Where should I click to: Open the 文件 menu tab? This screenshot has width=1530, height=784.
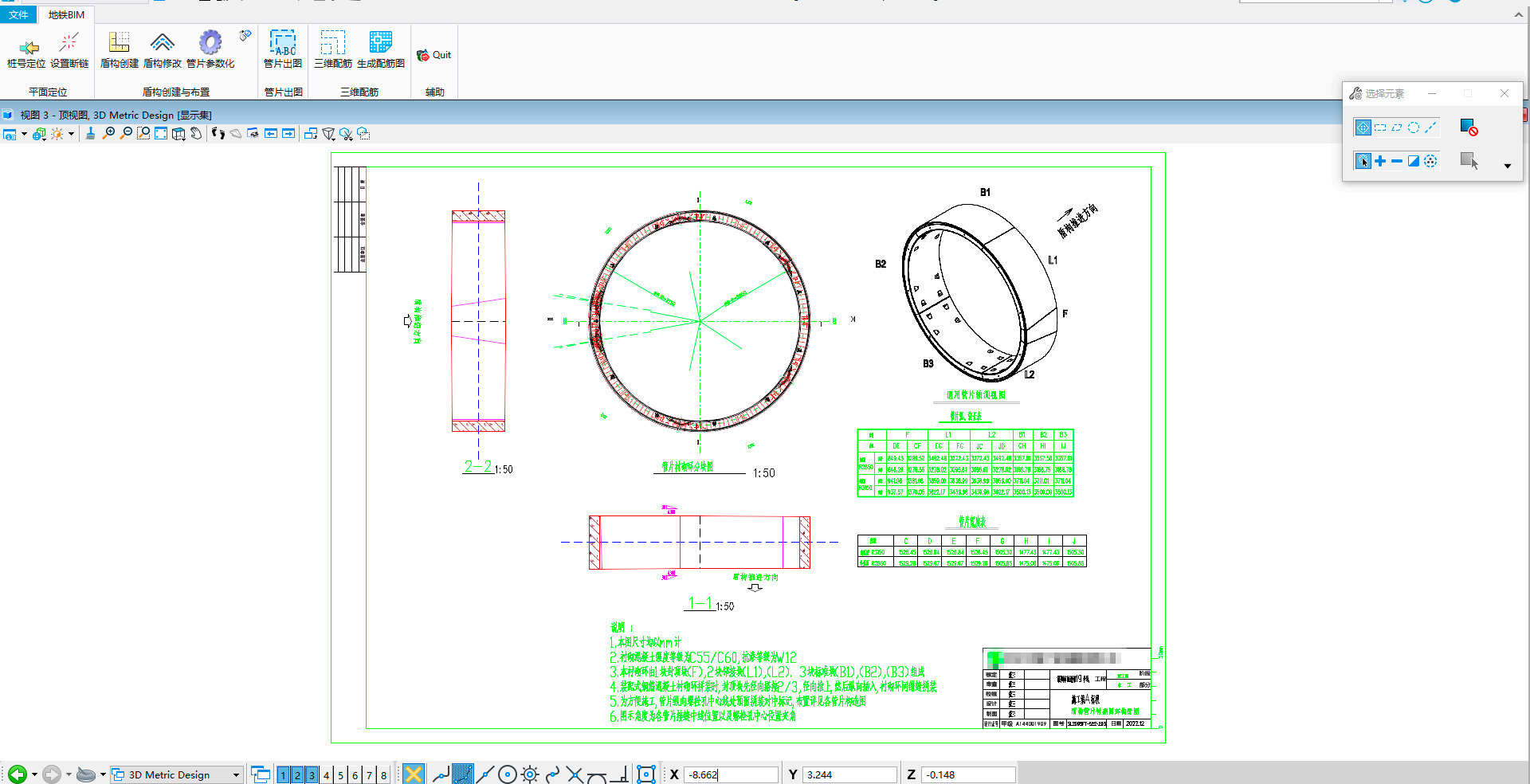tap(18, 14)
